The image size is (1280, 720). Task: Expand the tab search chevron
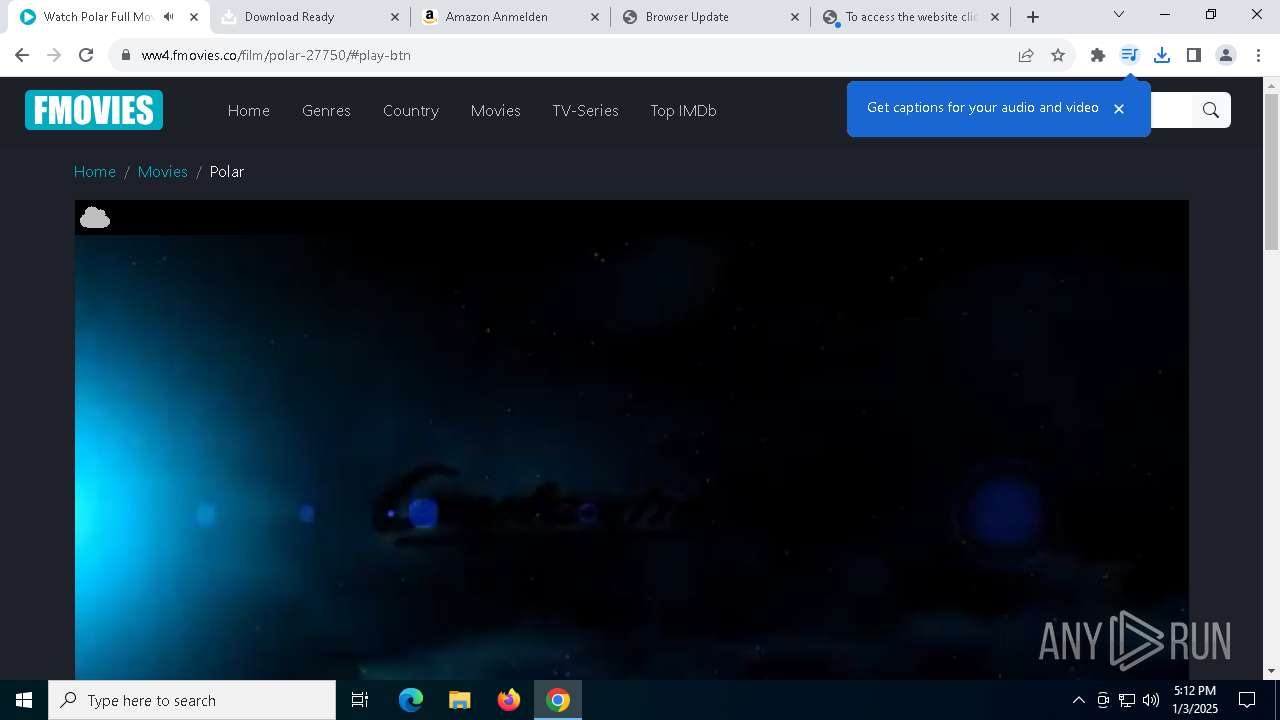coord(1119,14)
